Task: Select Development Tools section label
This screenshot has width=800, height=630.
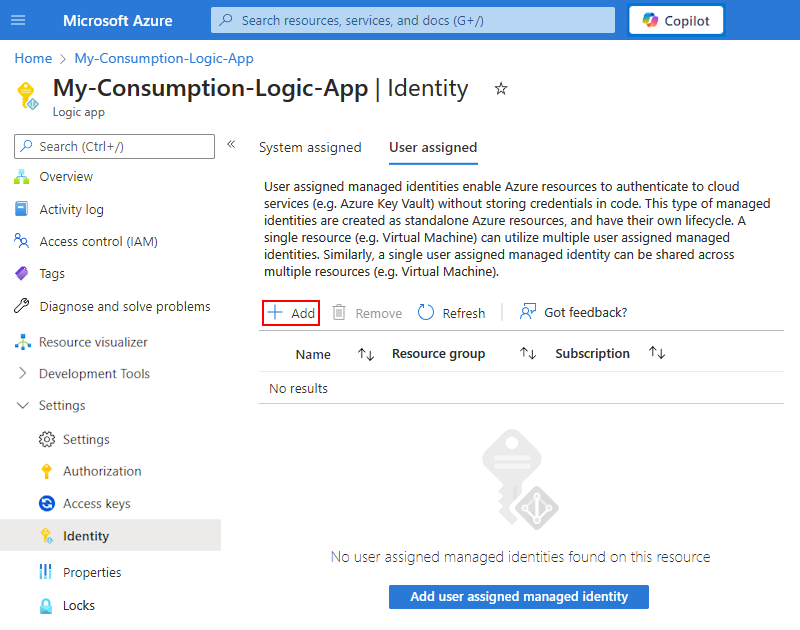Action: click(x=94, y=373)
